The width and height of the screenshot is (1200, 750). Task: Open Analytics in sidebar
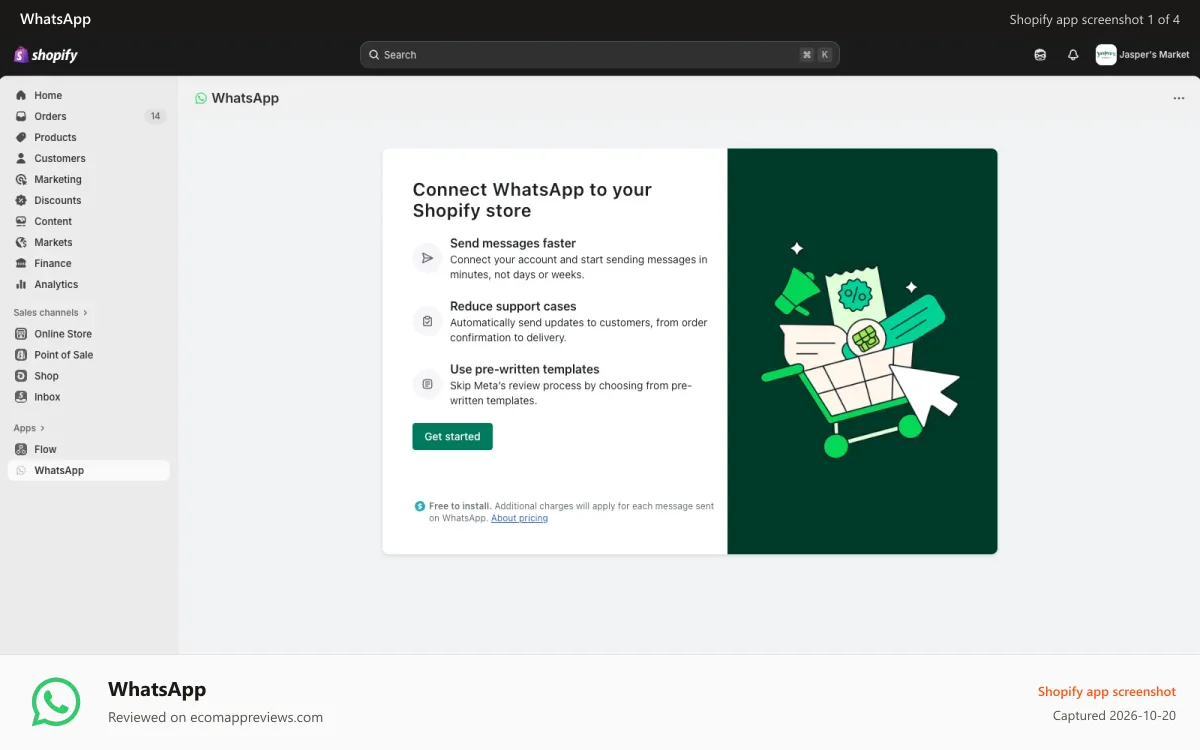[56, 284]
